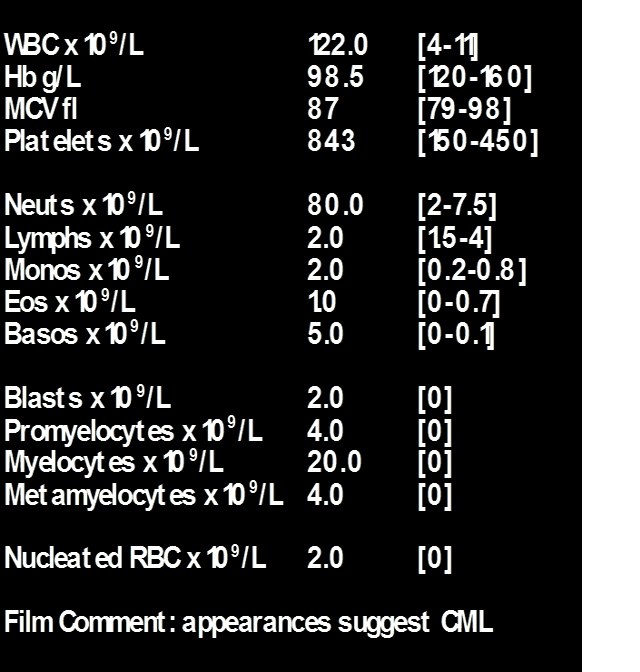Click the Platelets reference range [150-450]

tap(477, 141)
